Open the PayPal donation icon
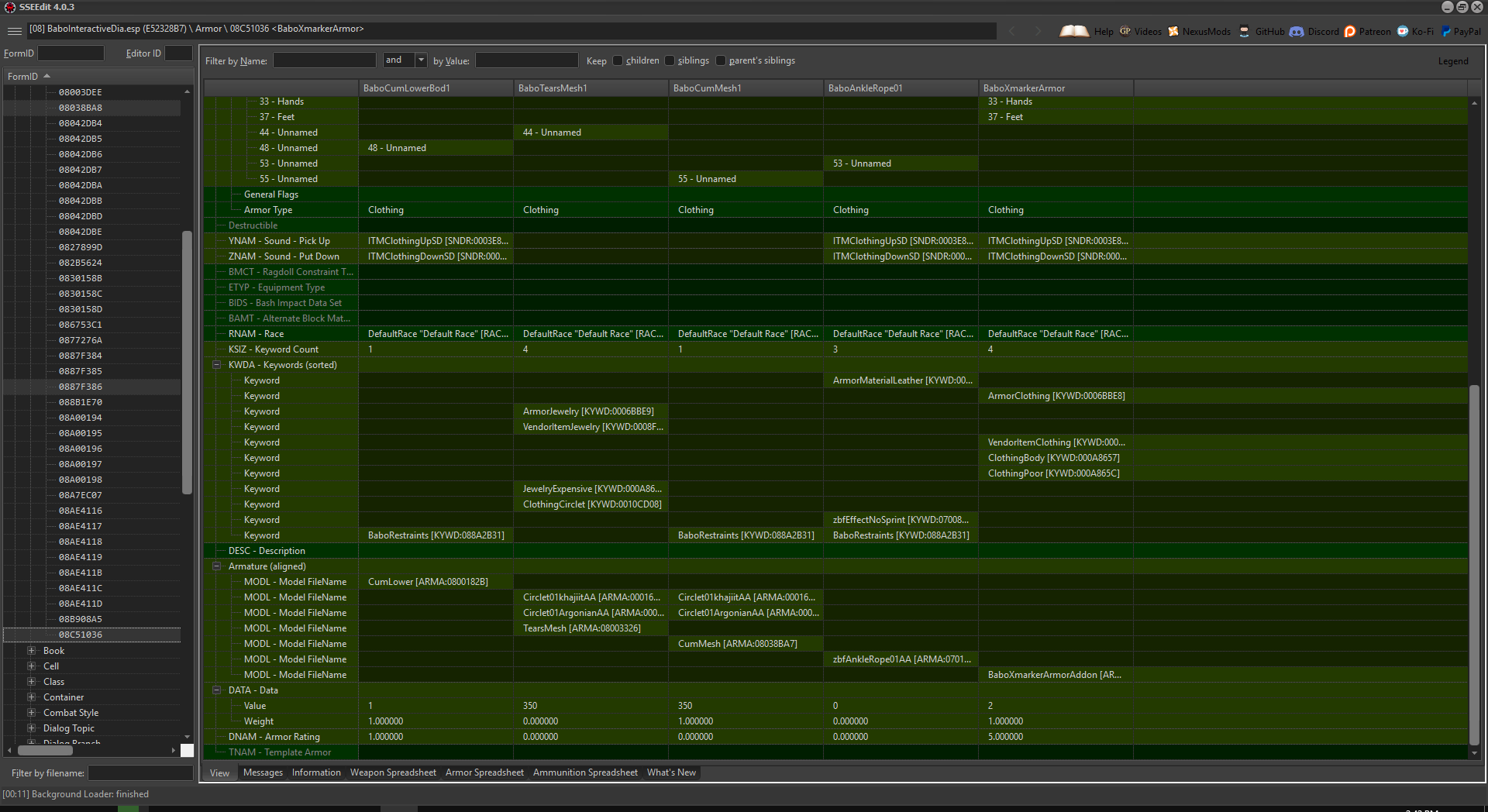 point(1446,31)
